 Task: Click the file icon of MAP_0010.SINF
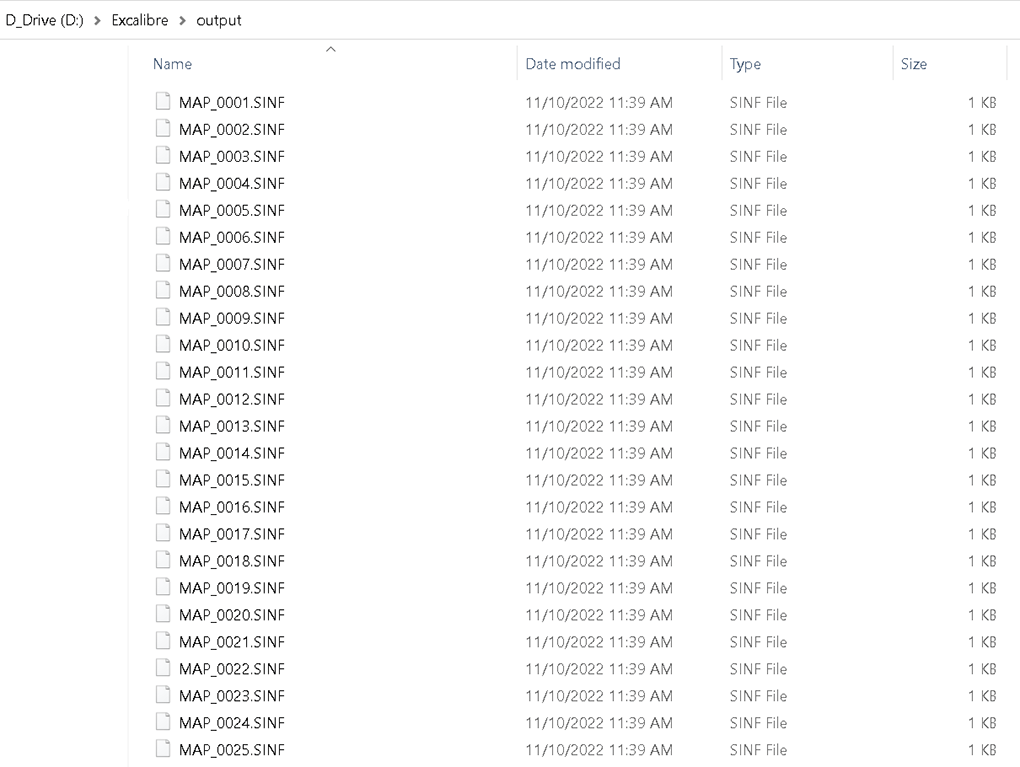point(163,344)
